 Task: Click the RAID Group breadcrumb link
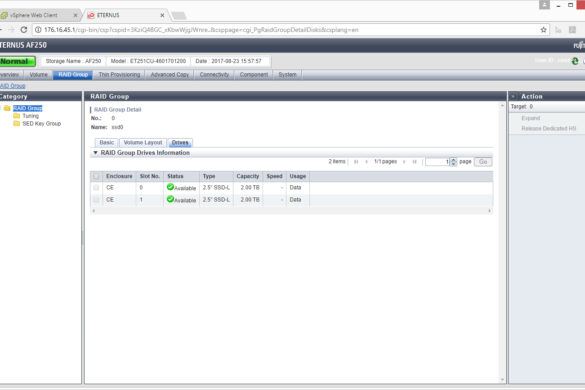point(13,86)
